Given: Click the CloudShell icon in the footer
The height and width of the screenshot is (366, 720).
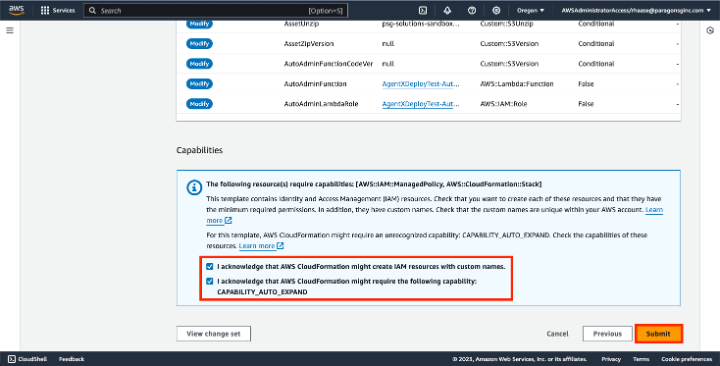Looking at the screenshot, I should tap(12, 359).
